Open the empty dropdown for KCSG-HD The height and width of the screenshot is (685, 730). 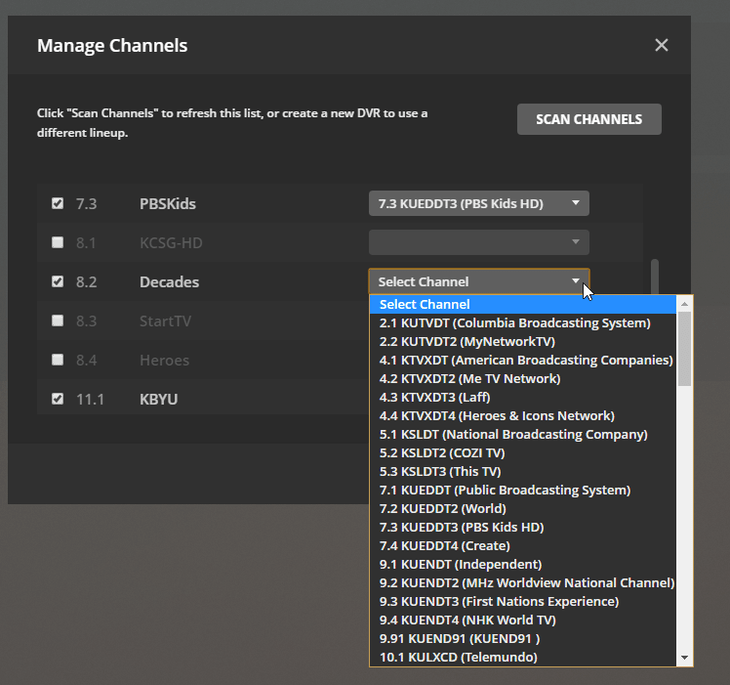tap(479, 242)
